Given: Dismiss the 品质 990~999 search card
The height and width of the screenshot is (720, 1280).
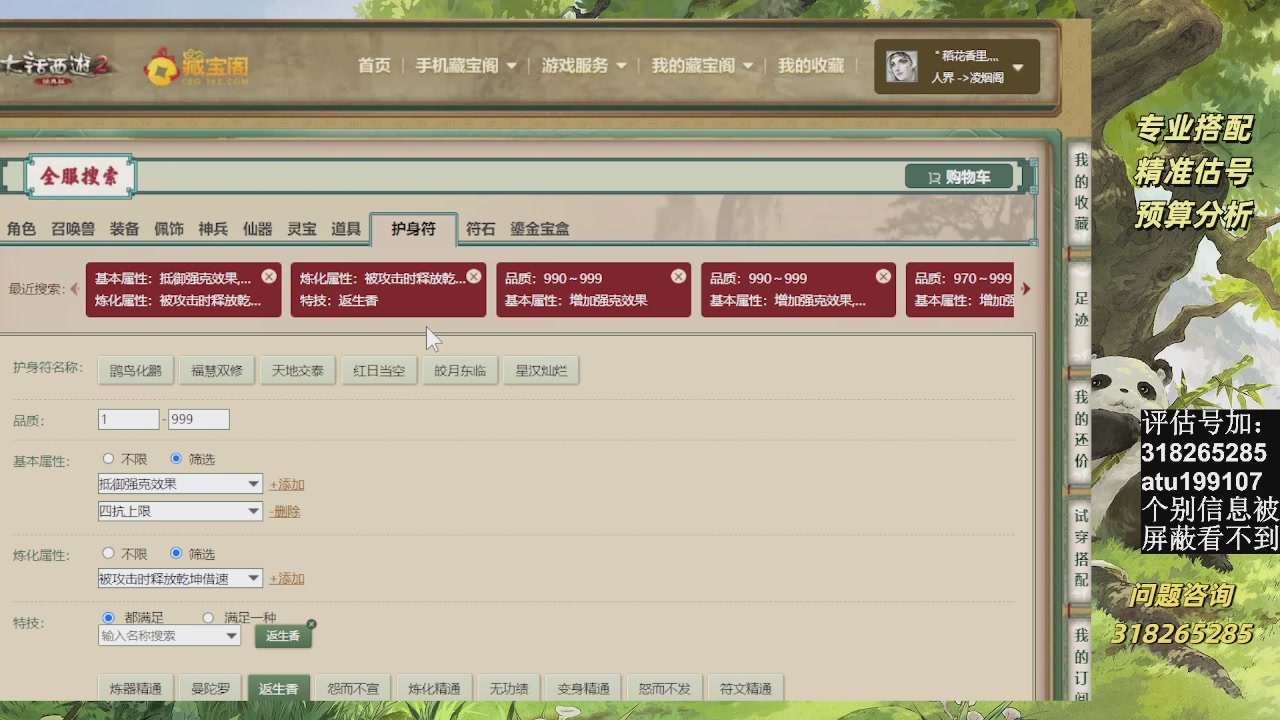Looking at the screenshot, I should [678, 277].
